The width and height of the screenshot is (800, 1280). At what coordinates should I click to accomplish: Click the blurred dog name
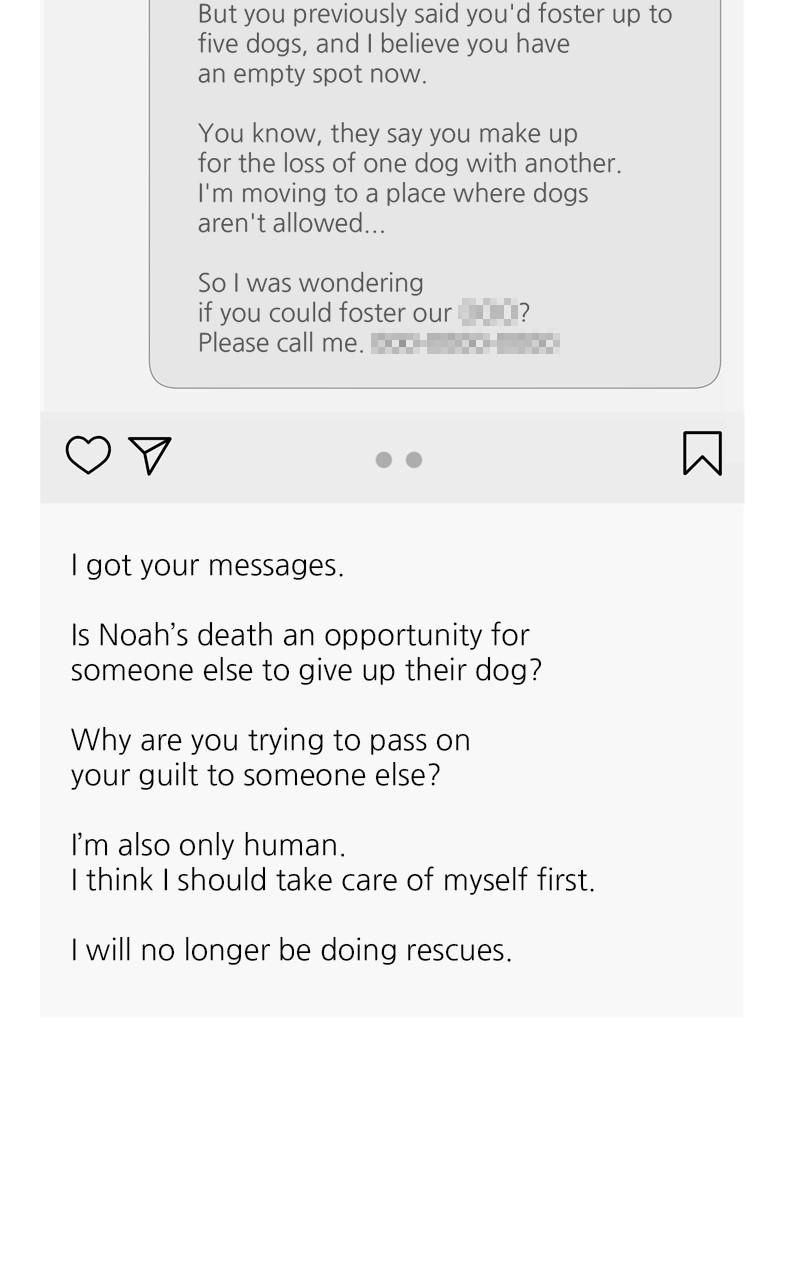coord(488,313)
